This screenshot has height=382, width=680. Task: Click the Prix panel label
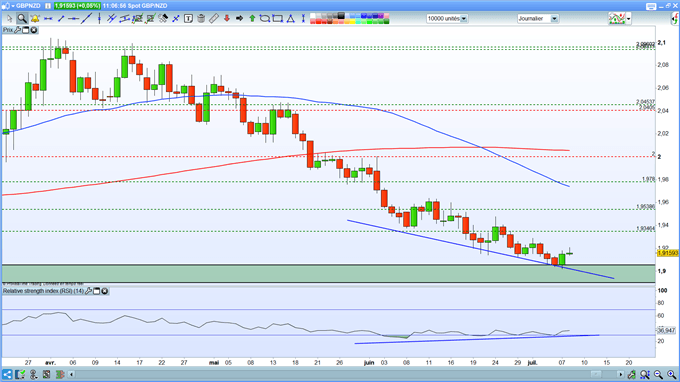8,30
